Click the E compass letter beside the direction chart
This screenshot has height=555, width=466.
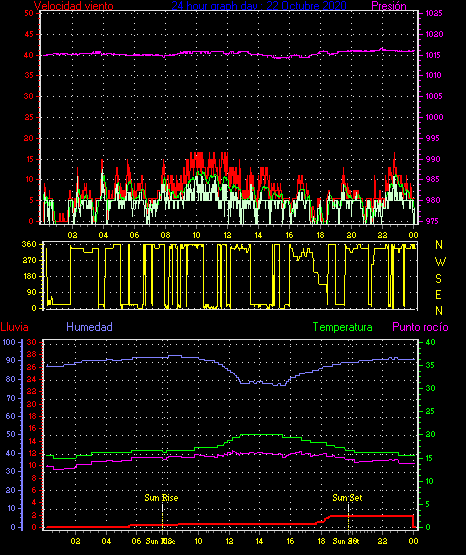[438, 295]
